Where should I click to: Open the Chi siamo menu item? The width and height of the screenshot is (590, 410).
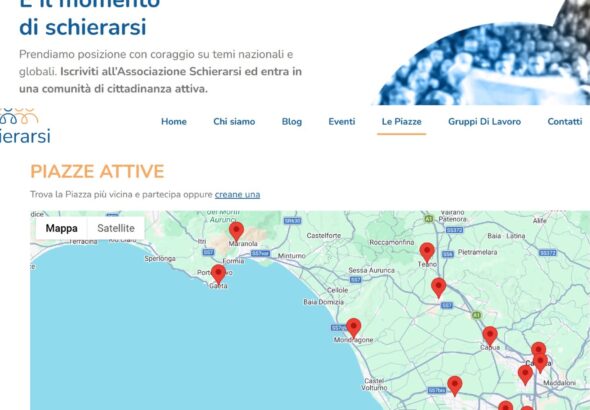[234, 122]
